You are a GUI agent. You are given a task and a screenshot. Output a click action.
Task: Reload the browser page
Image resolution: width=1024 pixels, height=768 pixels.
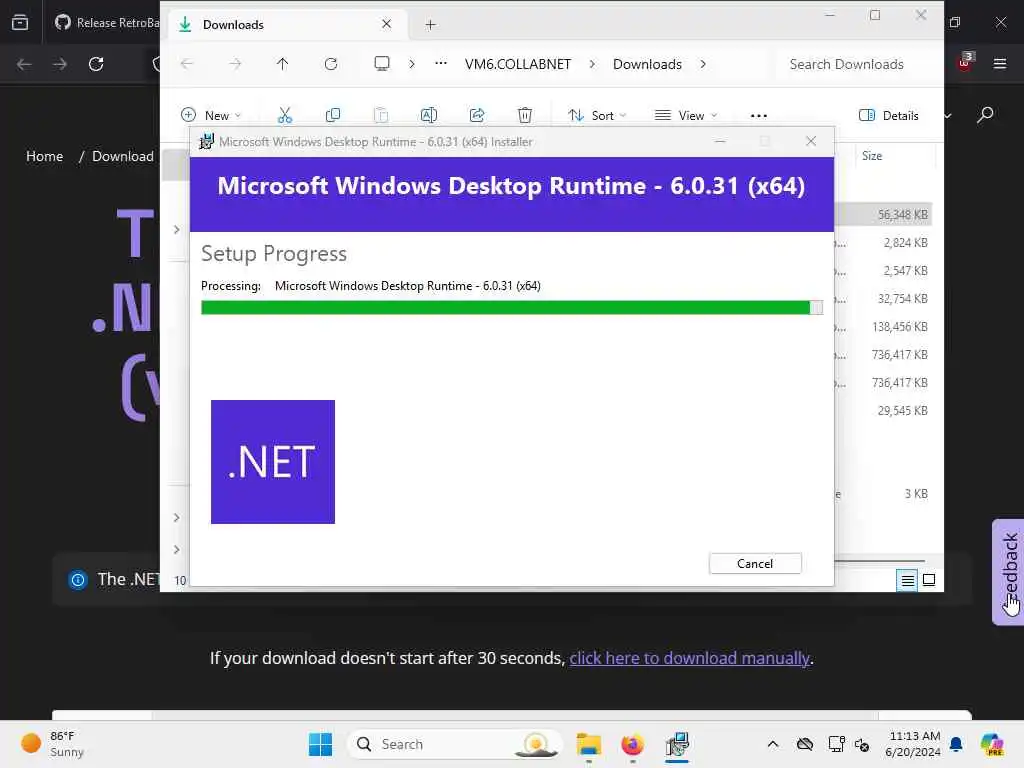pos(96,64)
